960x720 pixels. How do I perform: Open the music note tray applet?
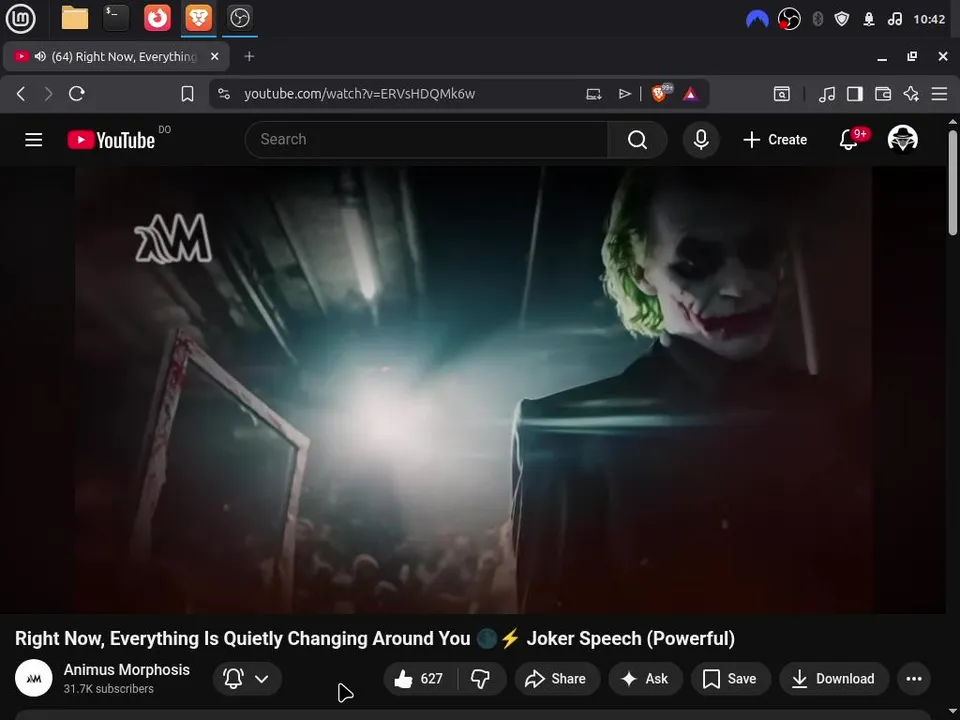tap(894, 19)
